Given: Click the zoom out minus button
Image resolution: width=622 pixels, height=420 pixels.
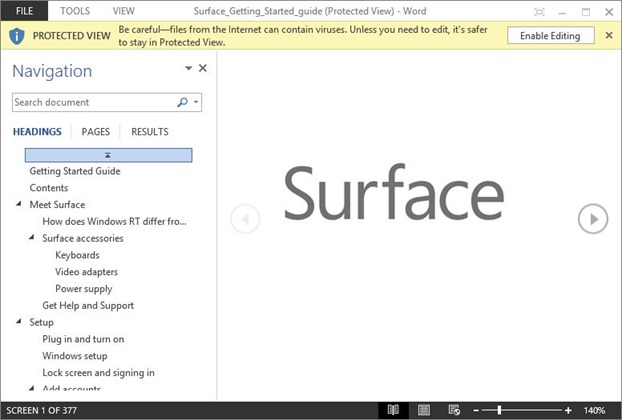Looking at the screenshot, I should (476, 410).
